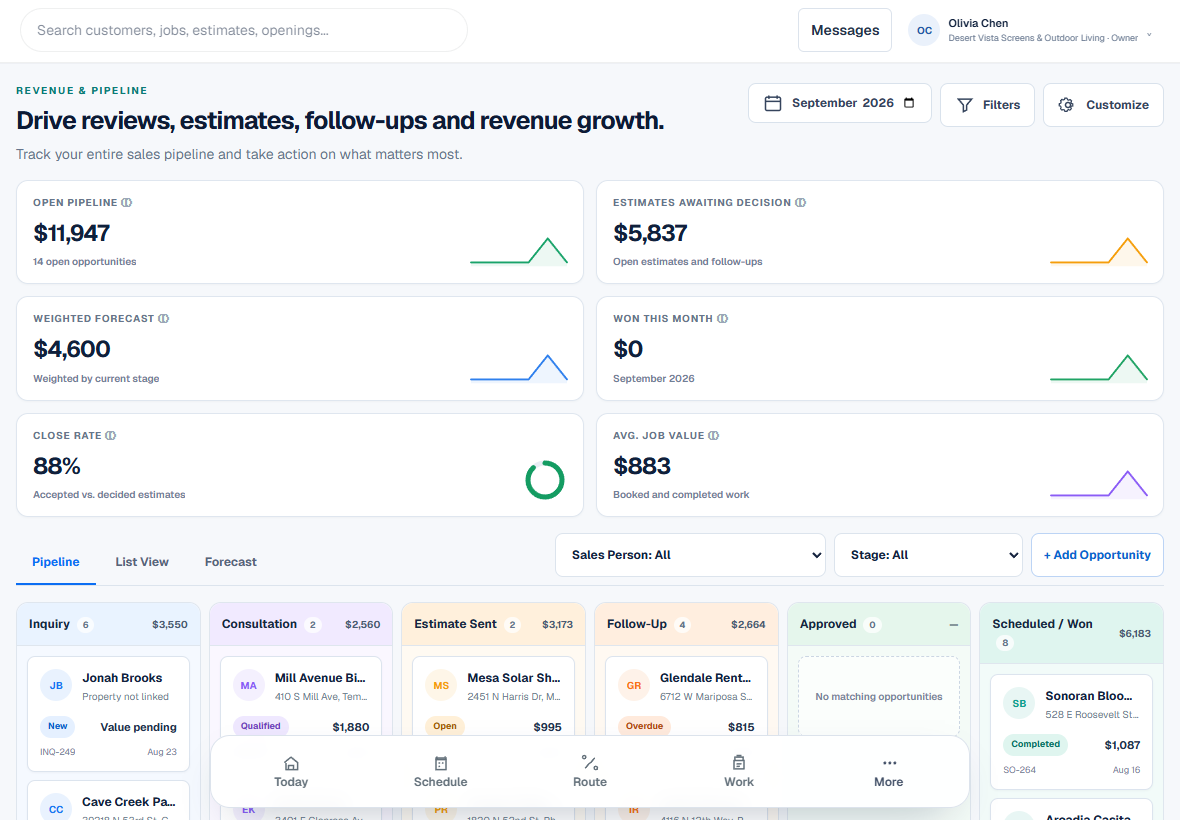Screen dimensions: 1180x820
Task: Click the Estimates Awaiting Decision info icon
Action: point(801,202)
